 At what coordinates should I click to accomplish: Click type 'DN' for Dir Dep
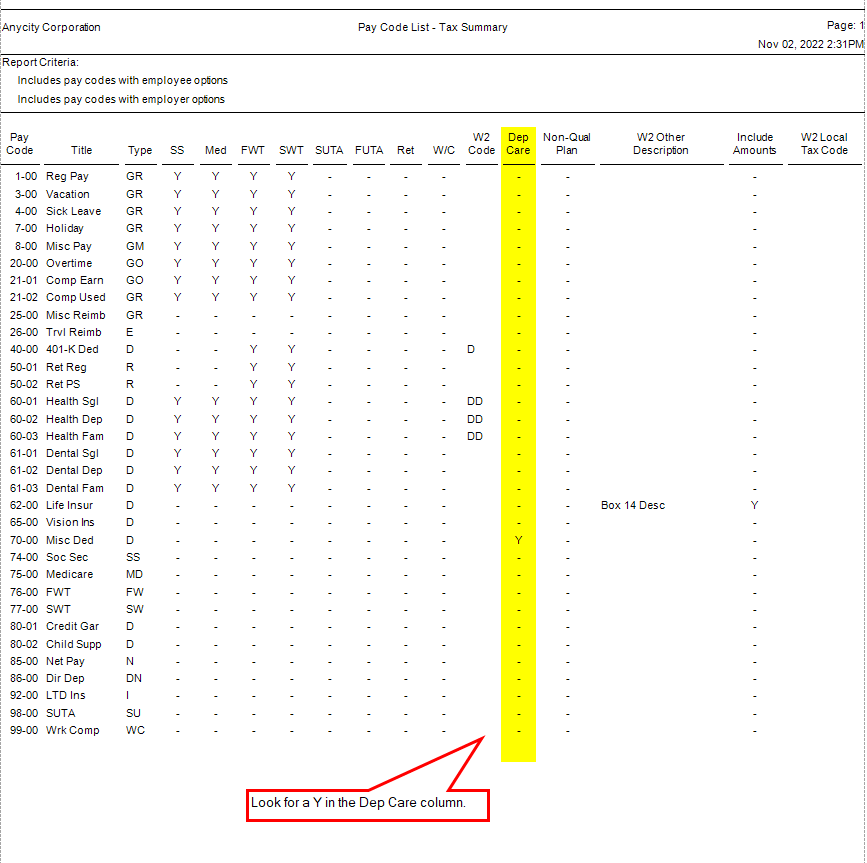click(134, 678)
